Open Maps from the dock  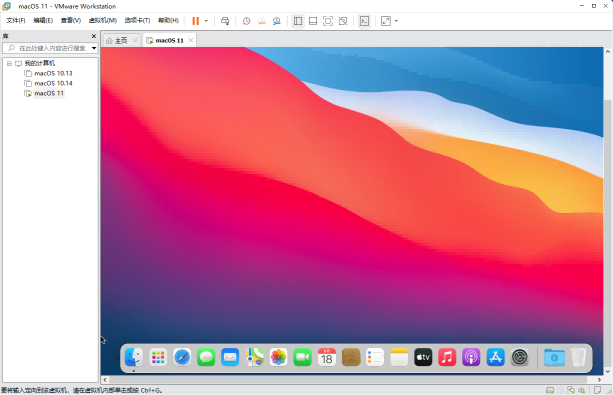coord(255,357)
